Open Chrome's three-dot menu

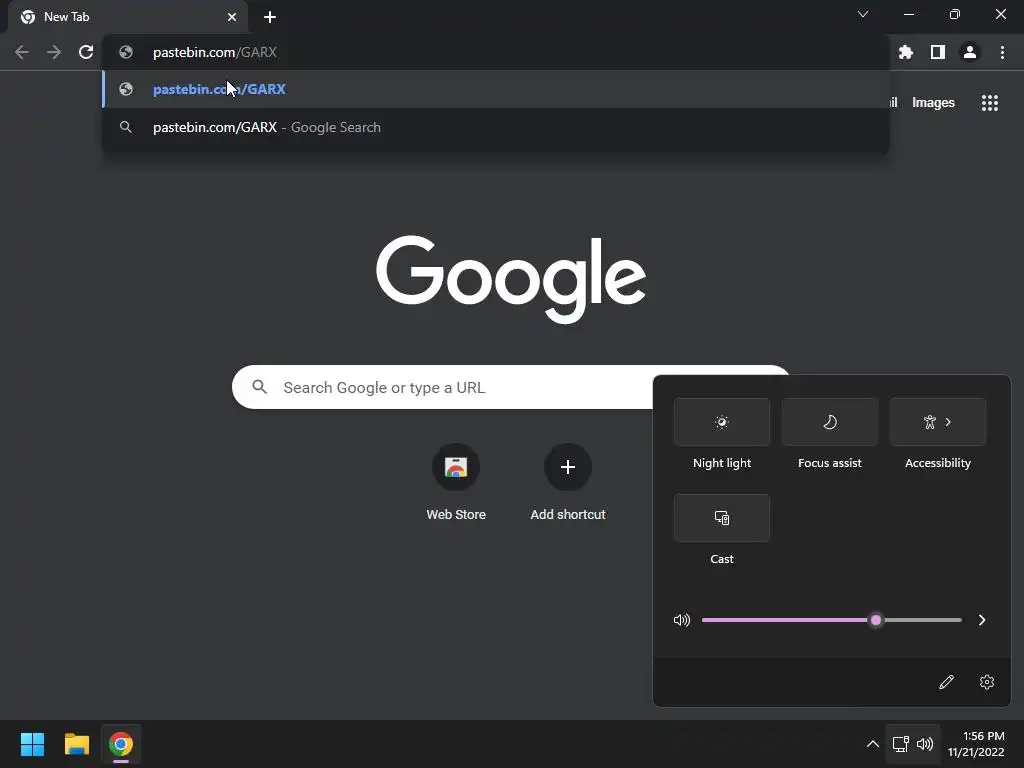[x=1002, y=52]
